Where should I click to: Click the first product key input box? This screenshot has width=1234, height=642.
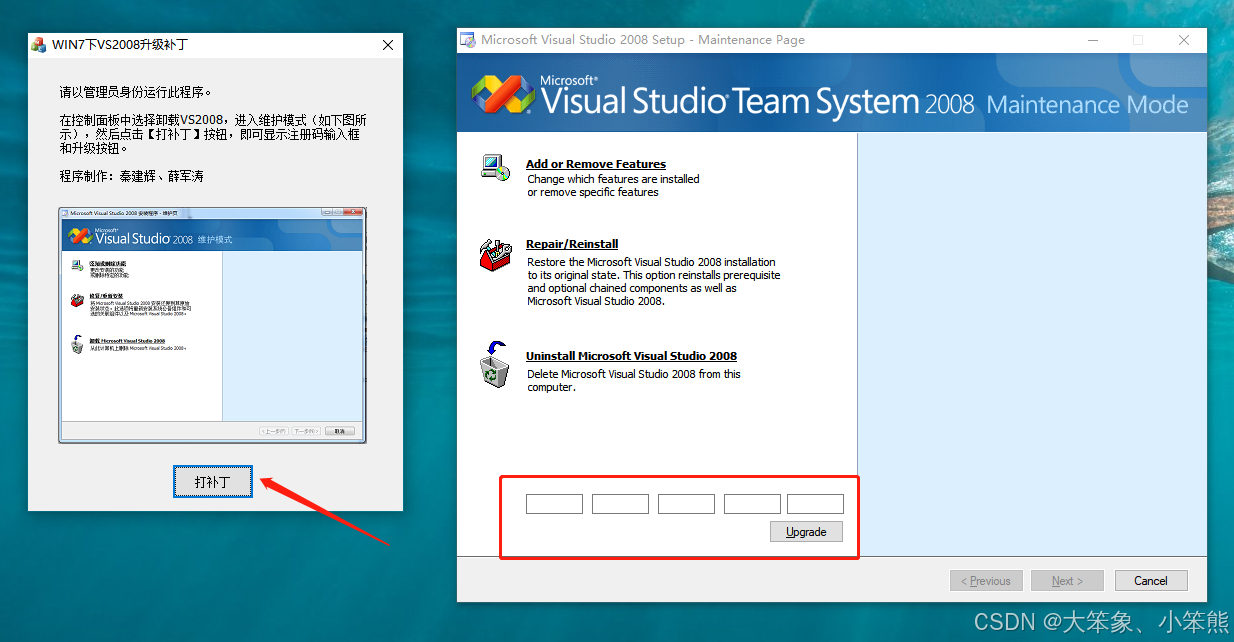(x=554, y=504)
